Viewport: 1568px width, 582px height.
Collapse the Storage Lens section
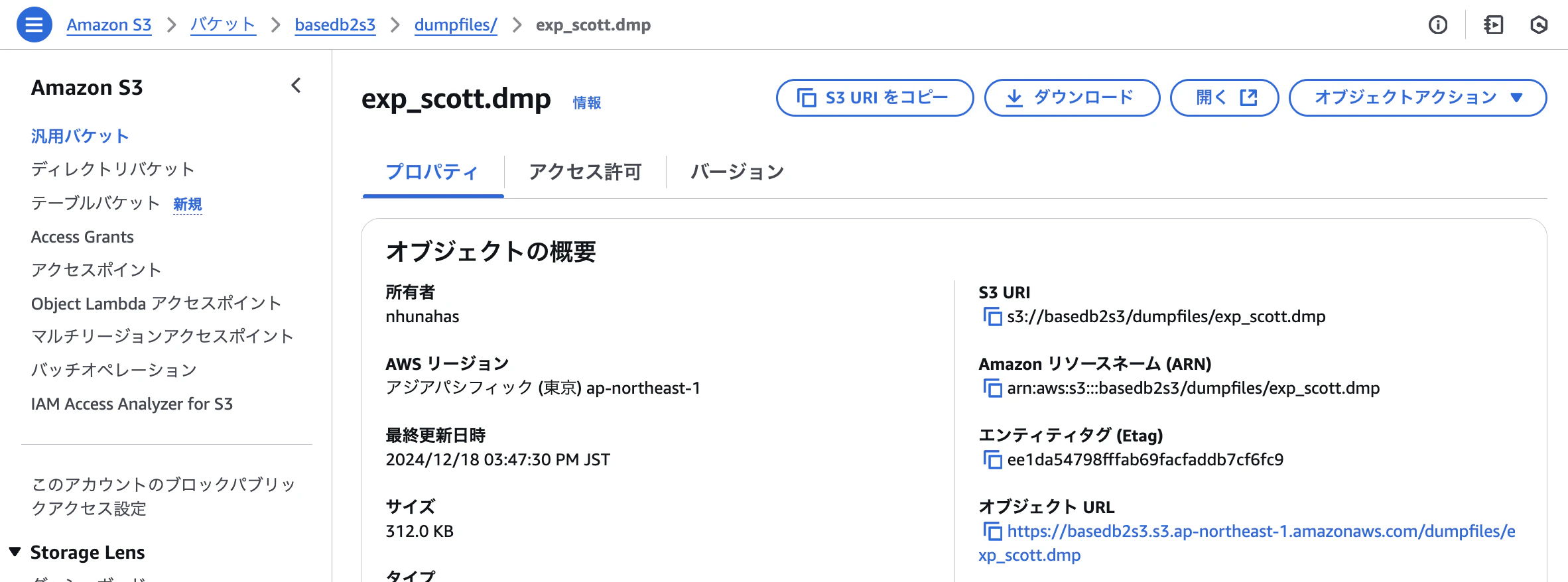tap(15, 552)
